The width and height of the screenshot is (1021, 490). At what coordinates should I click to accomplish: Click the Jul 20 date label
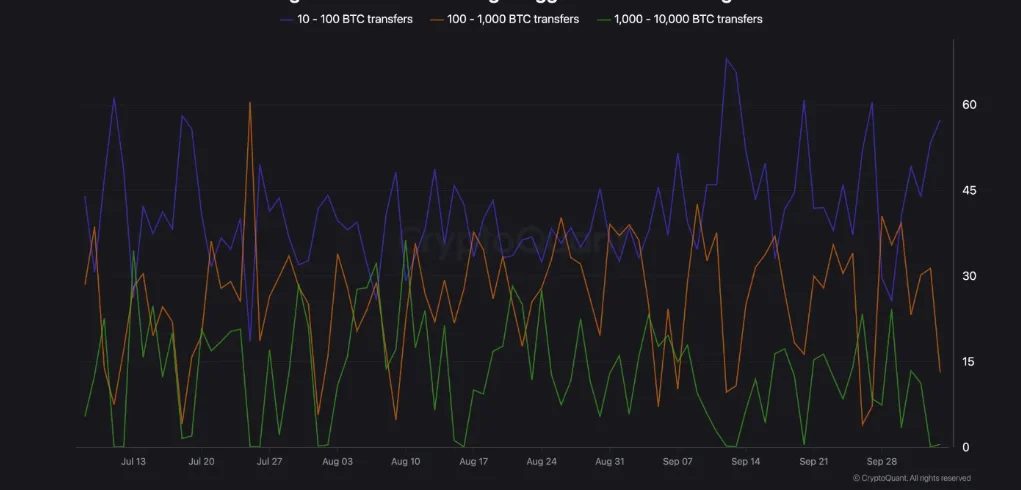pyautogui.click(x=202, y=462)
